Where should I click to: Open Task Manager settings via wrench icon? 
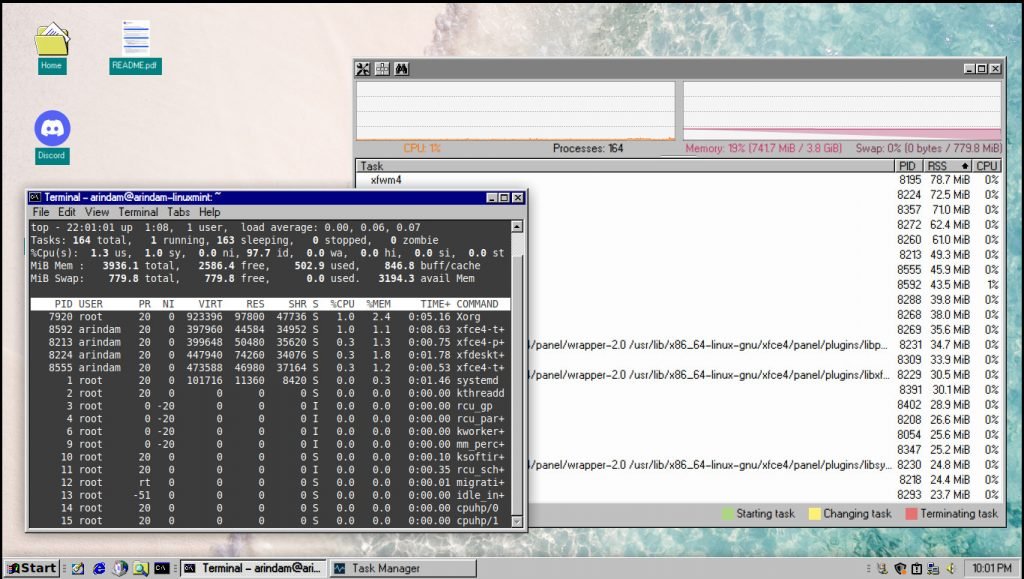362,69
